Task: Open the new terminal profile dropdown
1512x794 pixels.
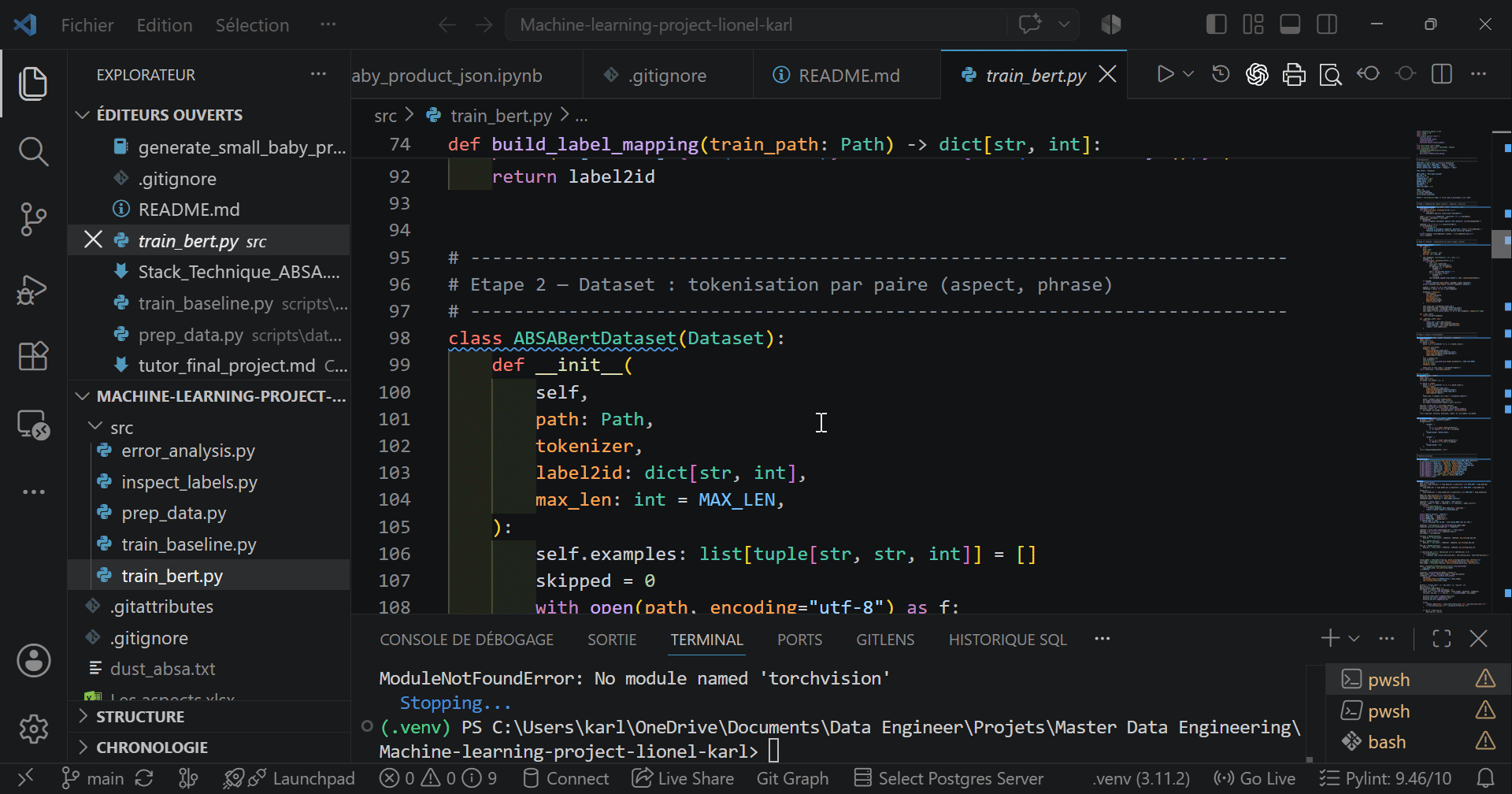Action: tap(1354, 639)
